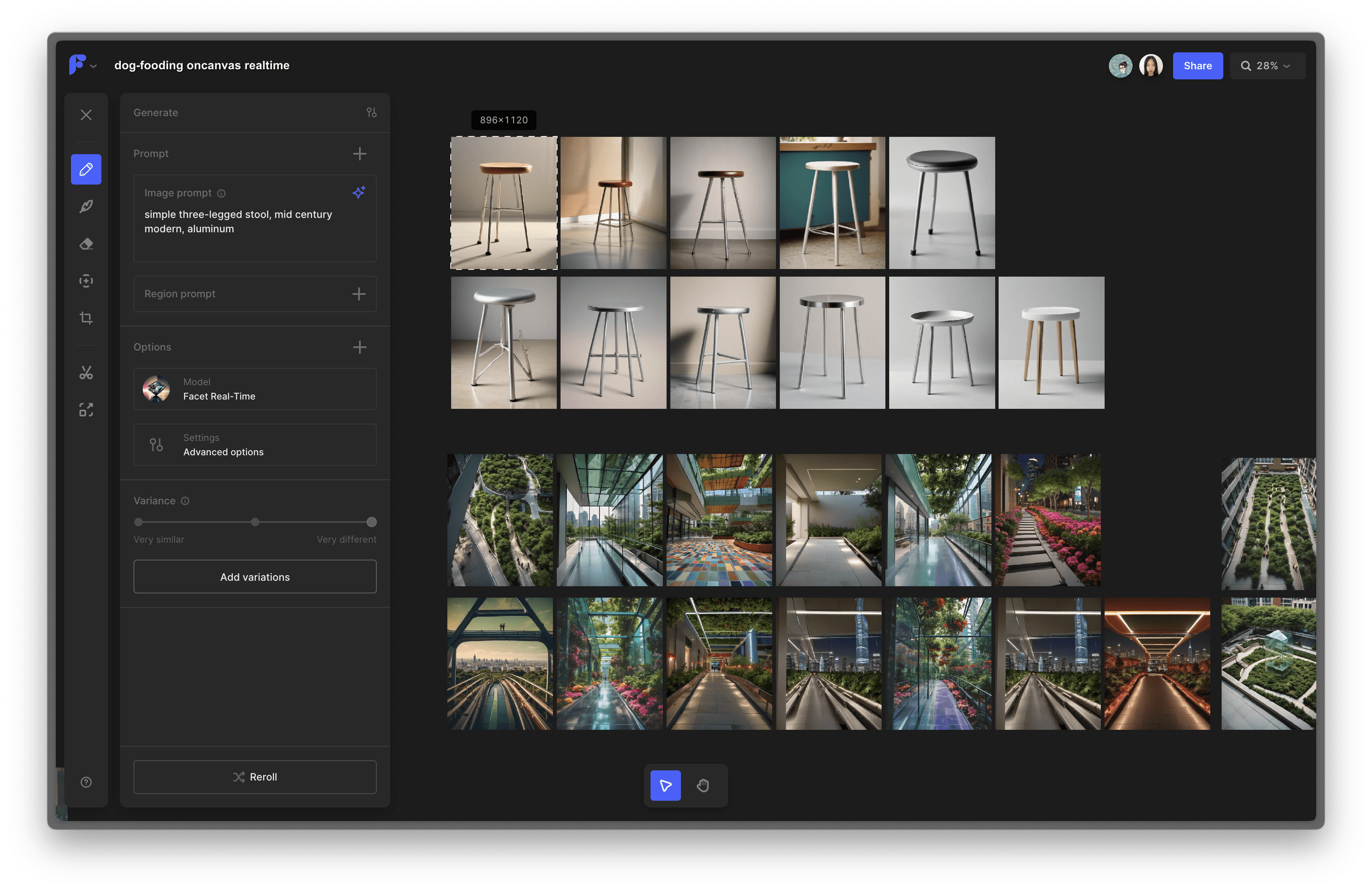Select the crop tool
This screenshot has height=892, width=1372.
[86, 318]
